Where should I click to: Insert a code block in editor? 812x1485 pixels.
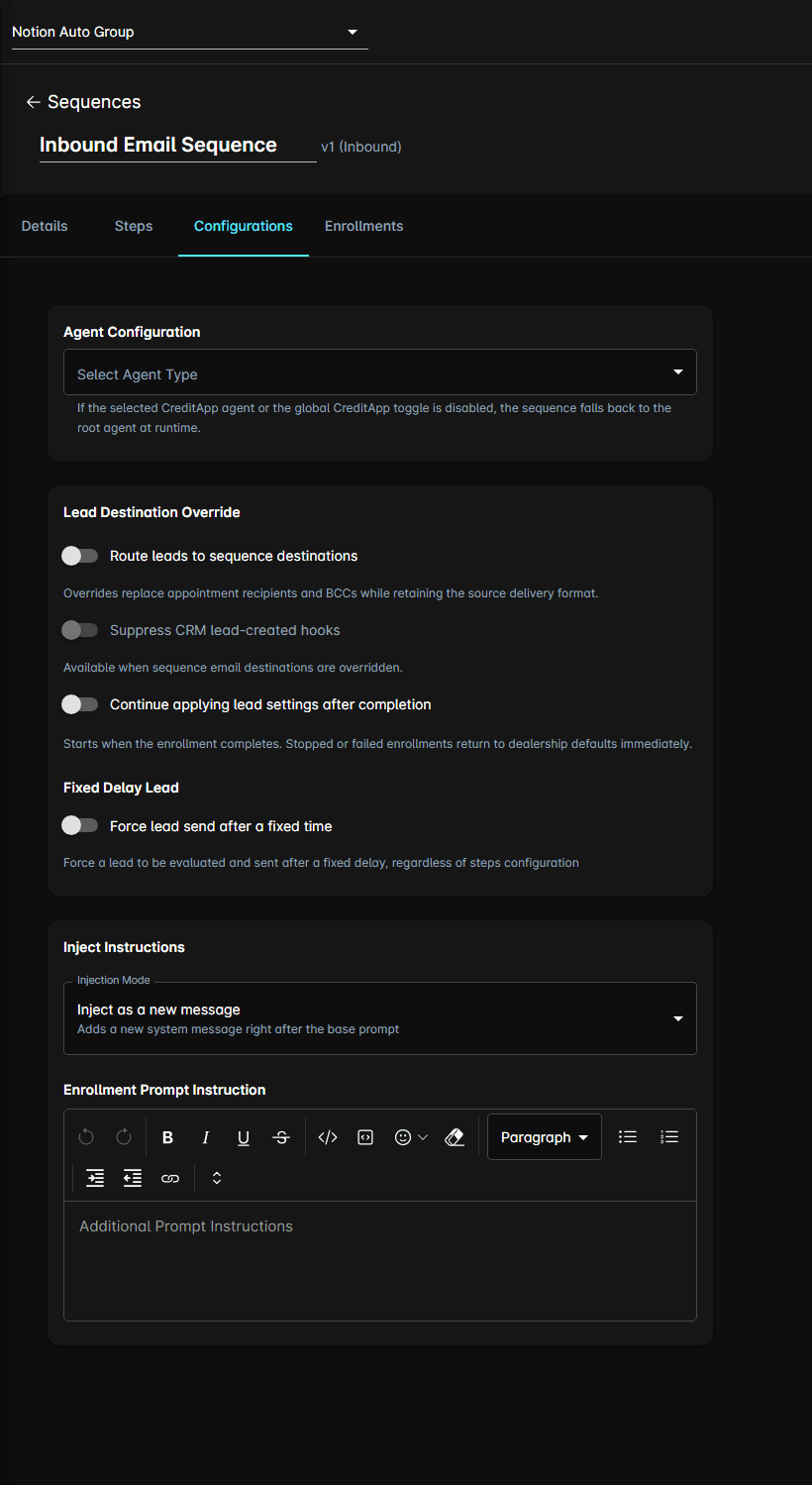pyautogui.click(x=365, y=1137)
